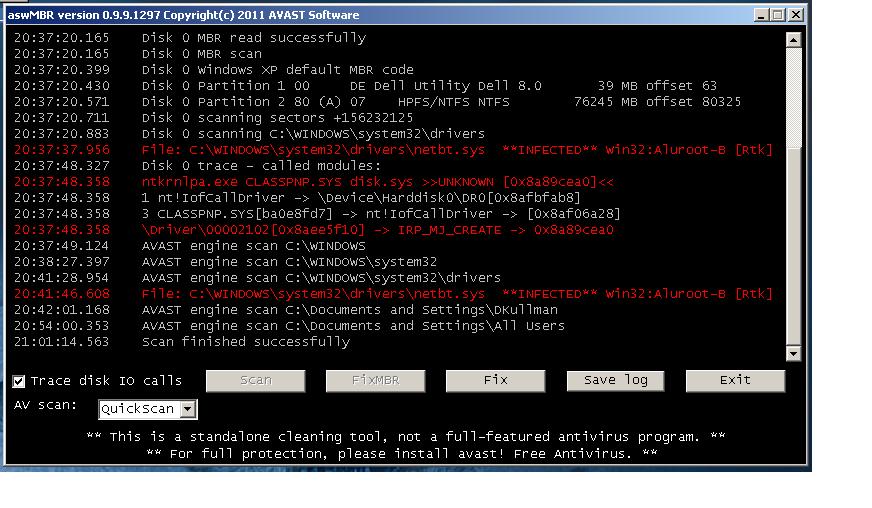Select 'AVAST engine scan C:\WINDOWS' line at 20:37:49.124
This screenshot has width=872, height=508.
coord(190,246)
